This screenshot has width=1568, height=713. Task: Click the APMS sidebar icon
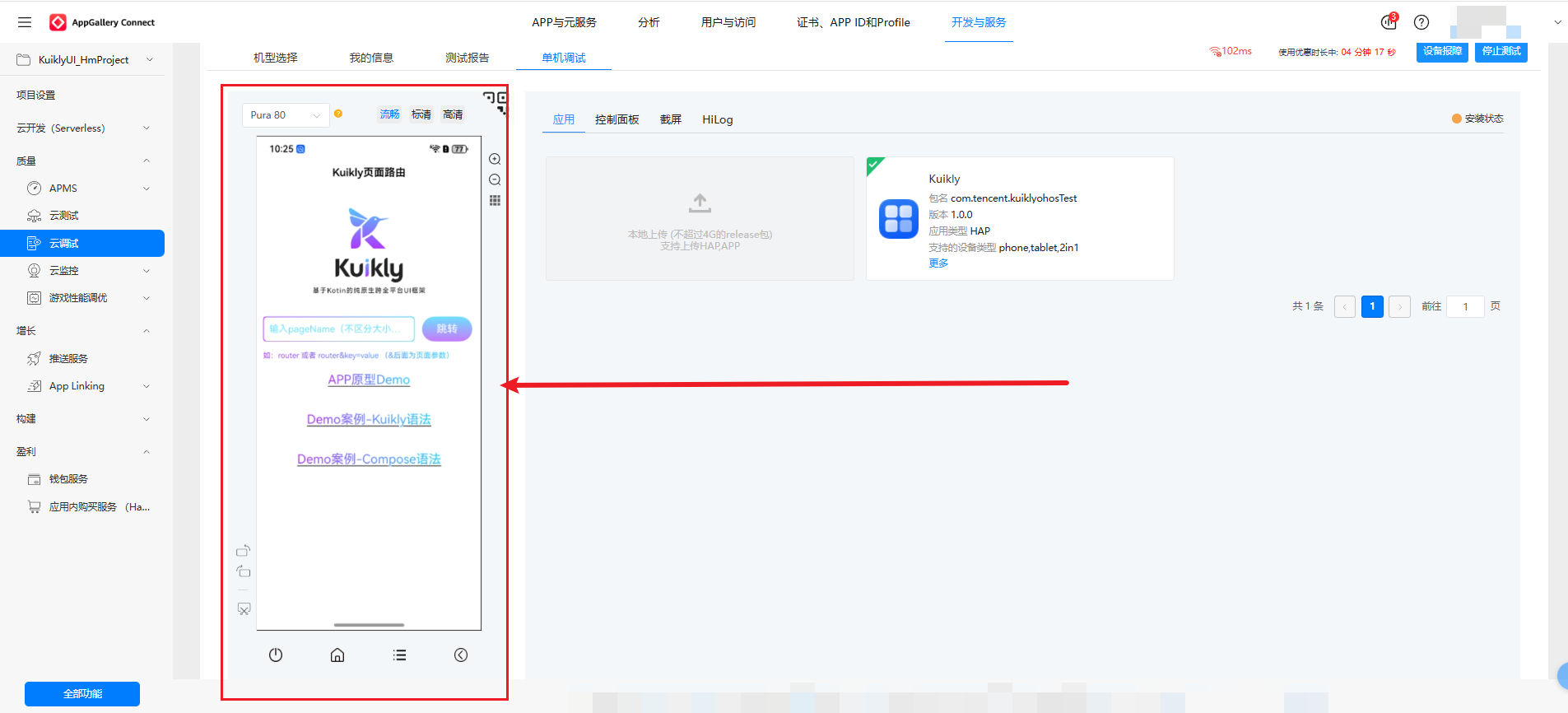click(x=34, y=188)
